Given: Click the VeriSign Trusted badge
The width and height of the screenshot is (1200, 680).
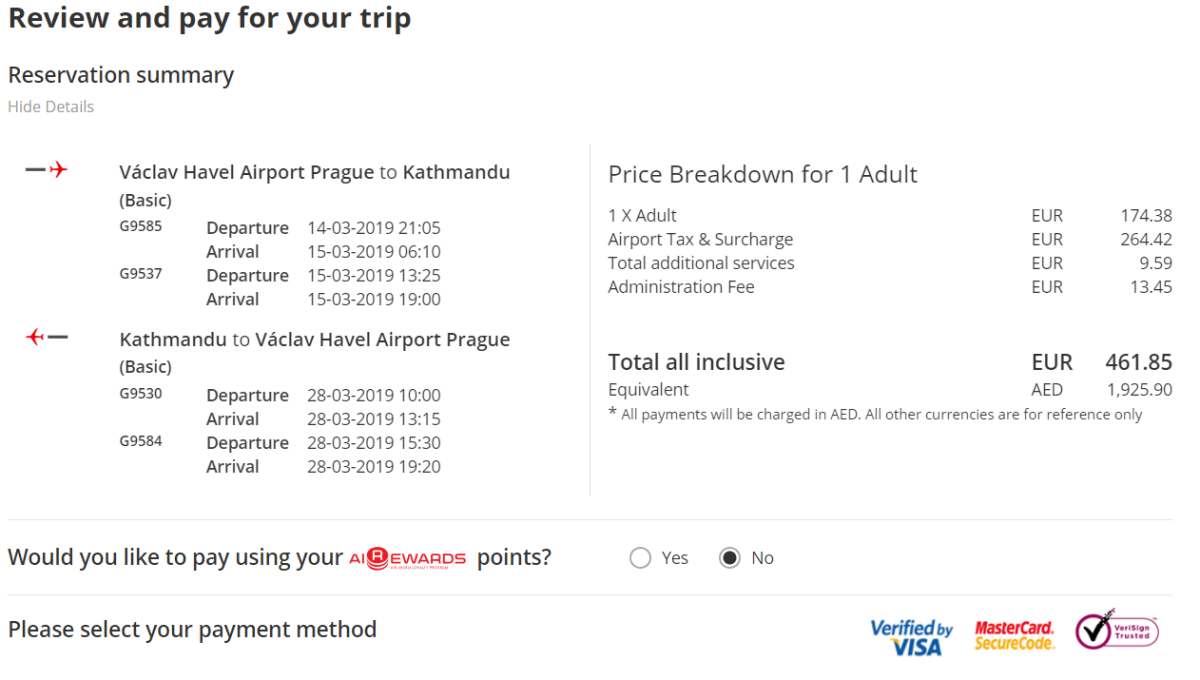Looking at the screenshot, I should coord(1116,630).
